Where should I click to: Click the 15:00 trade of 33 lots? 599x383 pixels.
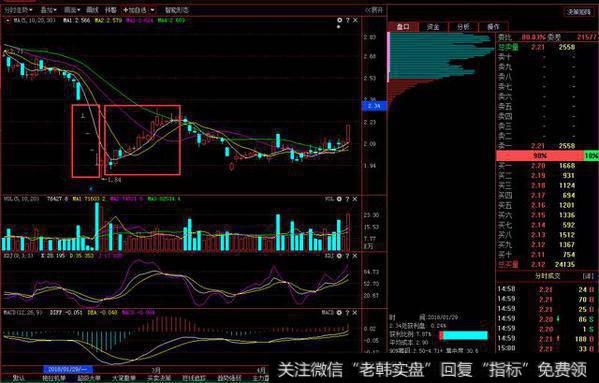547,349
